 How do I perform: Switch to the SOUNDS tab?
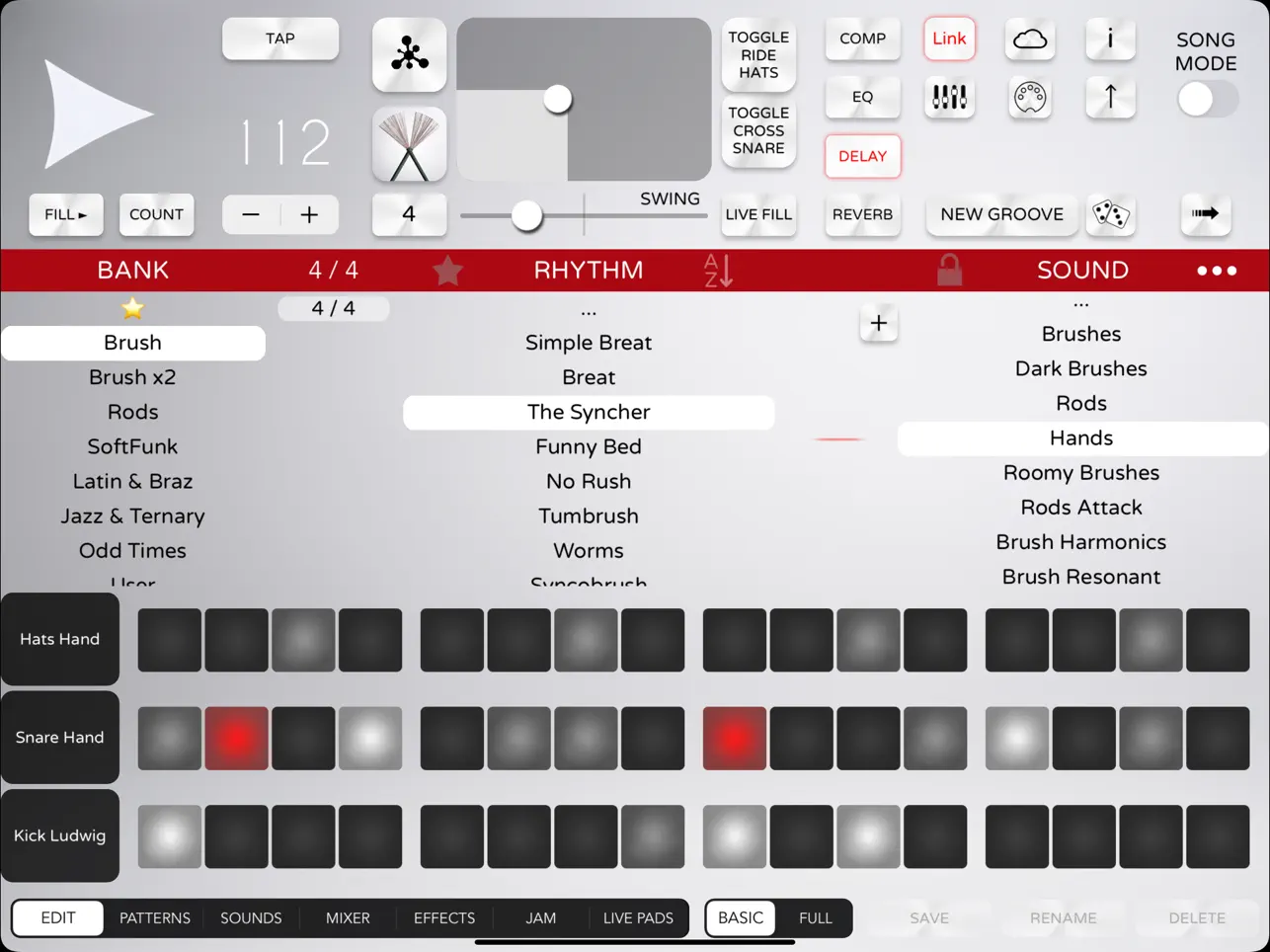point(251,917)
